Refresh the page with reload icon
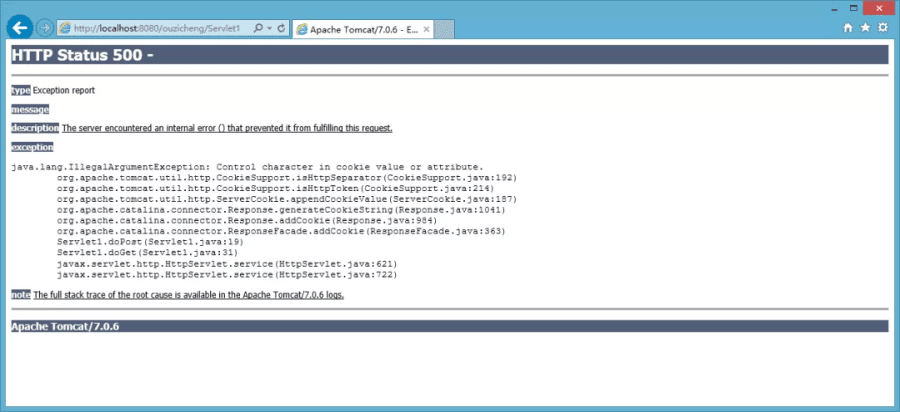 coord(281,28)
